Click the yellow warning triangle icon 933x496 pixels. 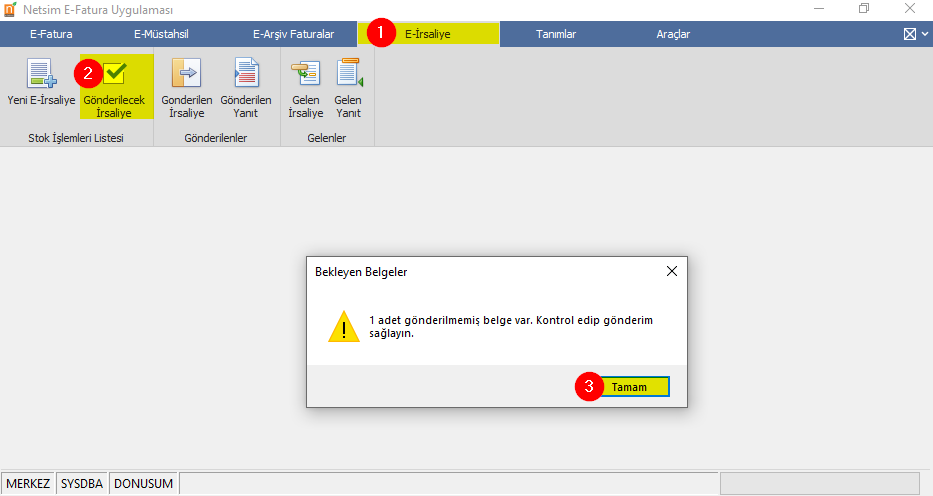344,327
